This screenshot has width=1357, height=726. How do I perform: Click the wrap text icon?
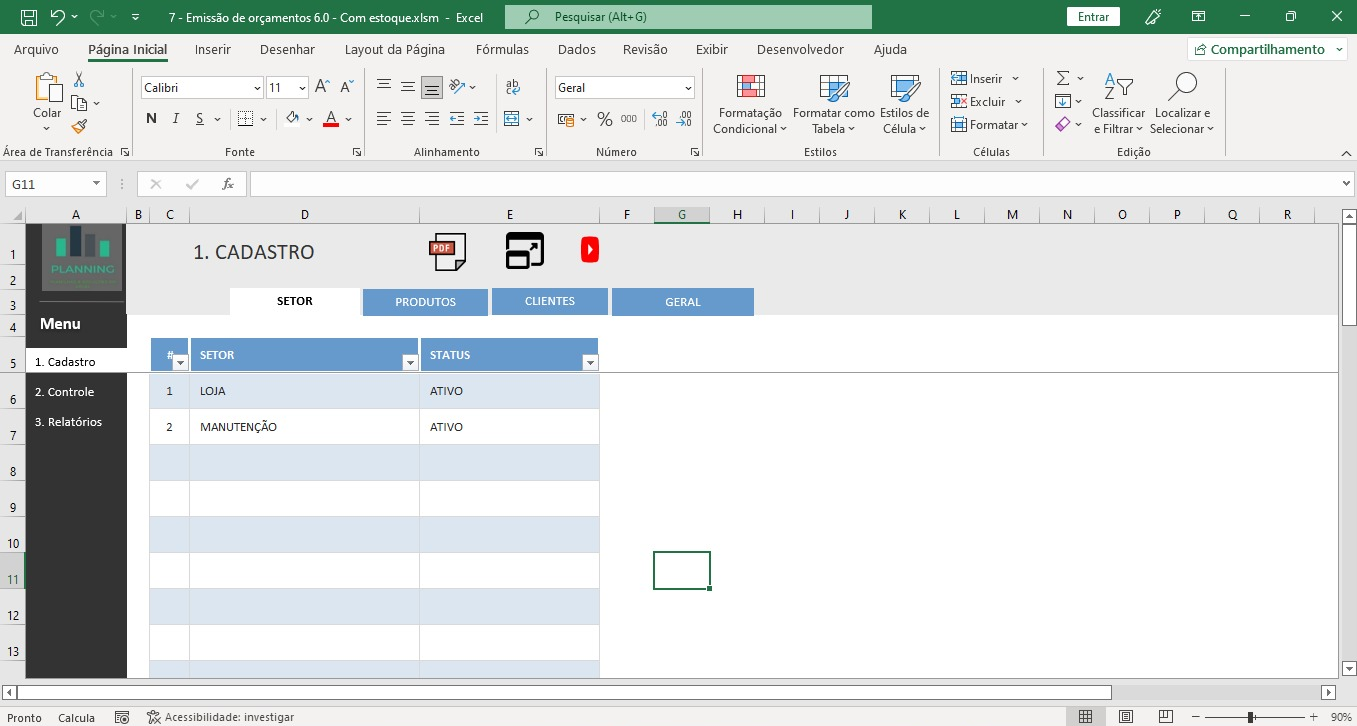pos(513,87)
